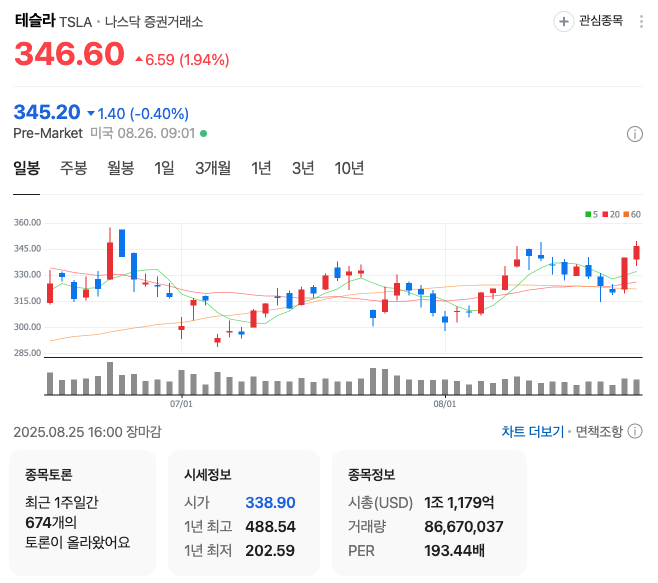Image resolution: width=658 pixels, height=583 pixels.
Task: Click the 미국 08.26. 09:01 timestamp
Action: (143, 133)
